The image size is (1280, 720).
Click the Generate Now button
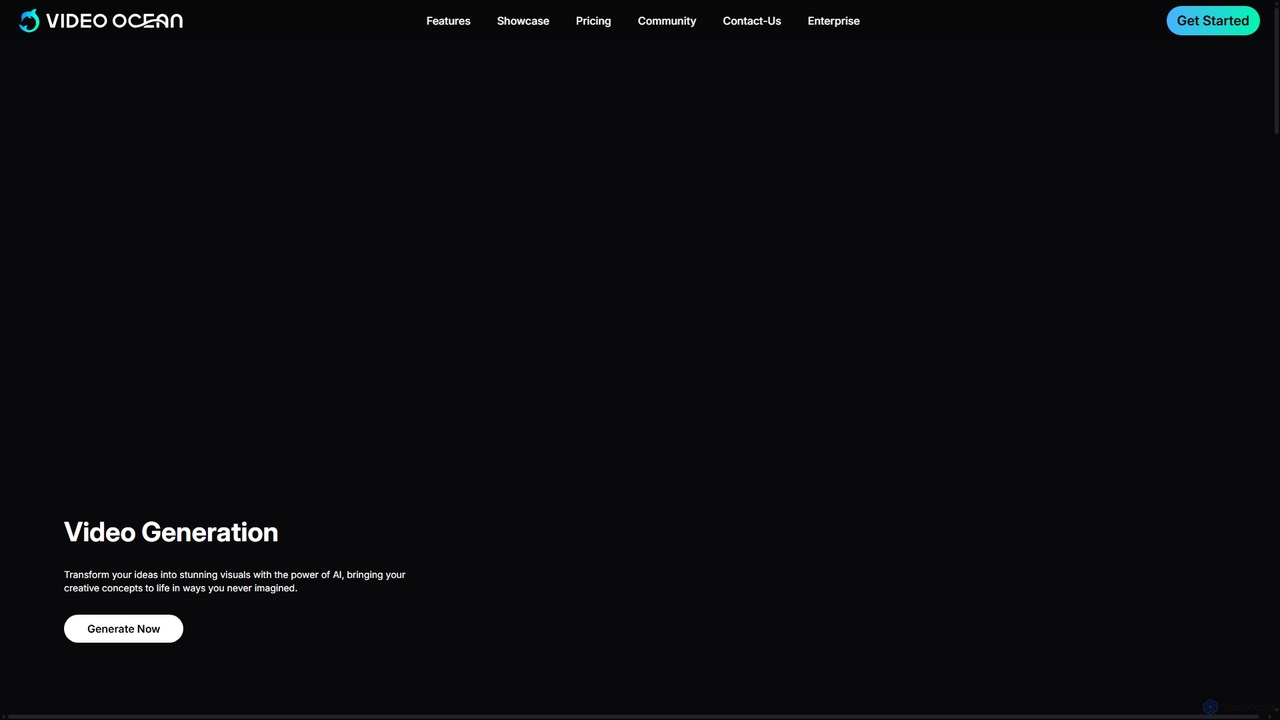pos(124,629)
